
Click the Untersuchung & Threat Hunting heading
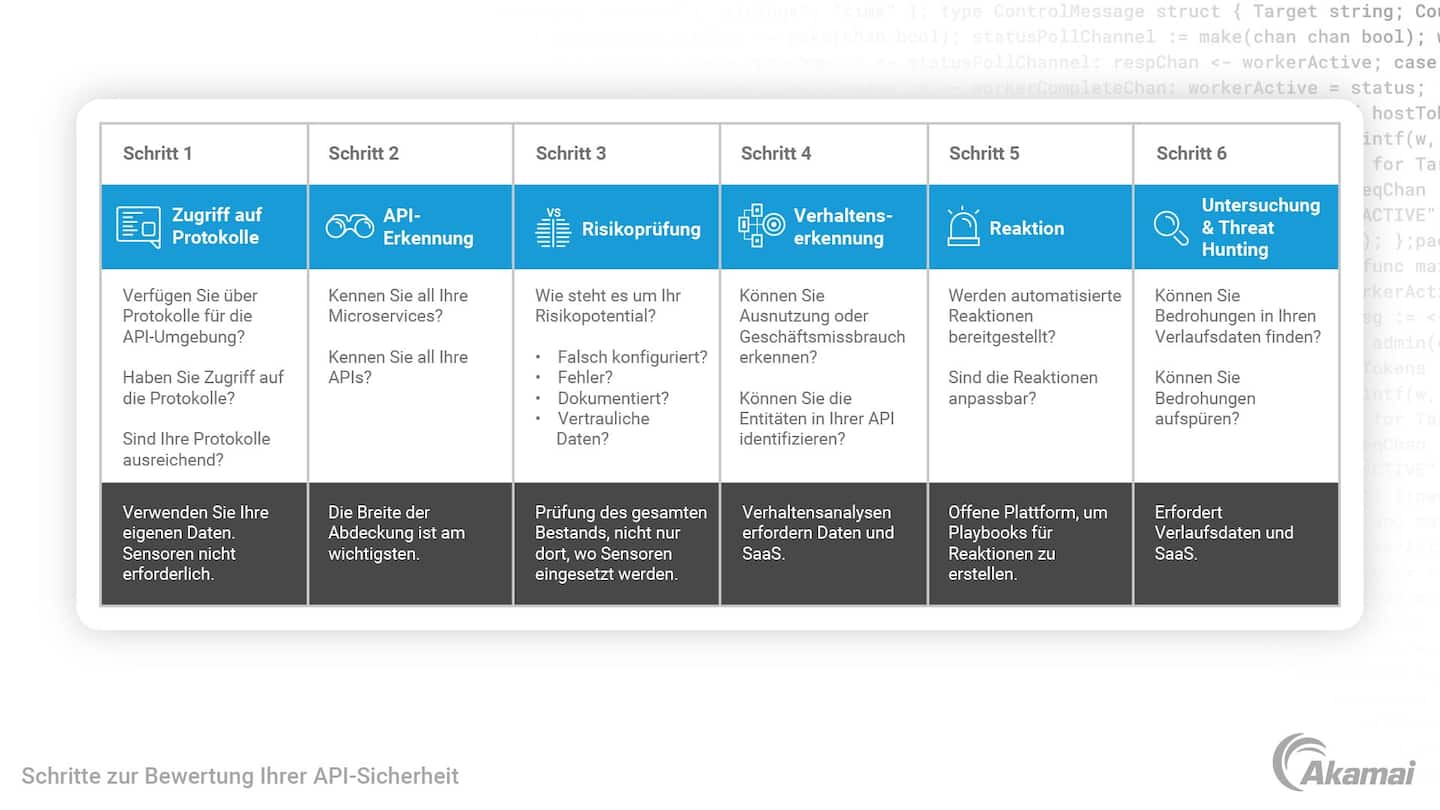1260,227
